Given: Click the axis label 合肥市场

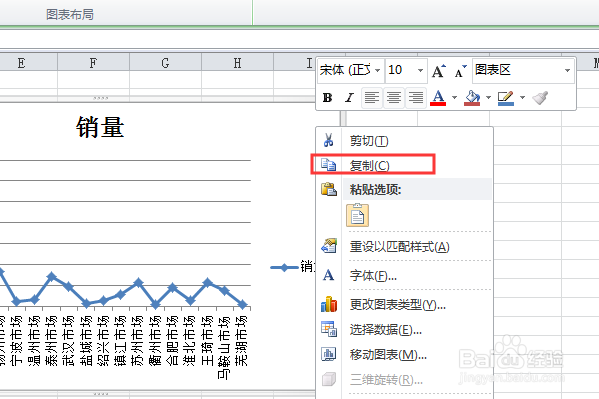Looking at the screenshot, I should (172, 341).
